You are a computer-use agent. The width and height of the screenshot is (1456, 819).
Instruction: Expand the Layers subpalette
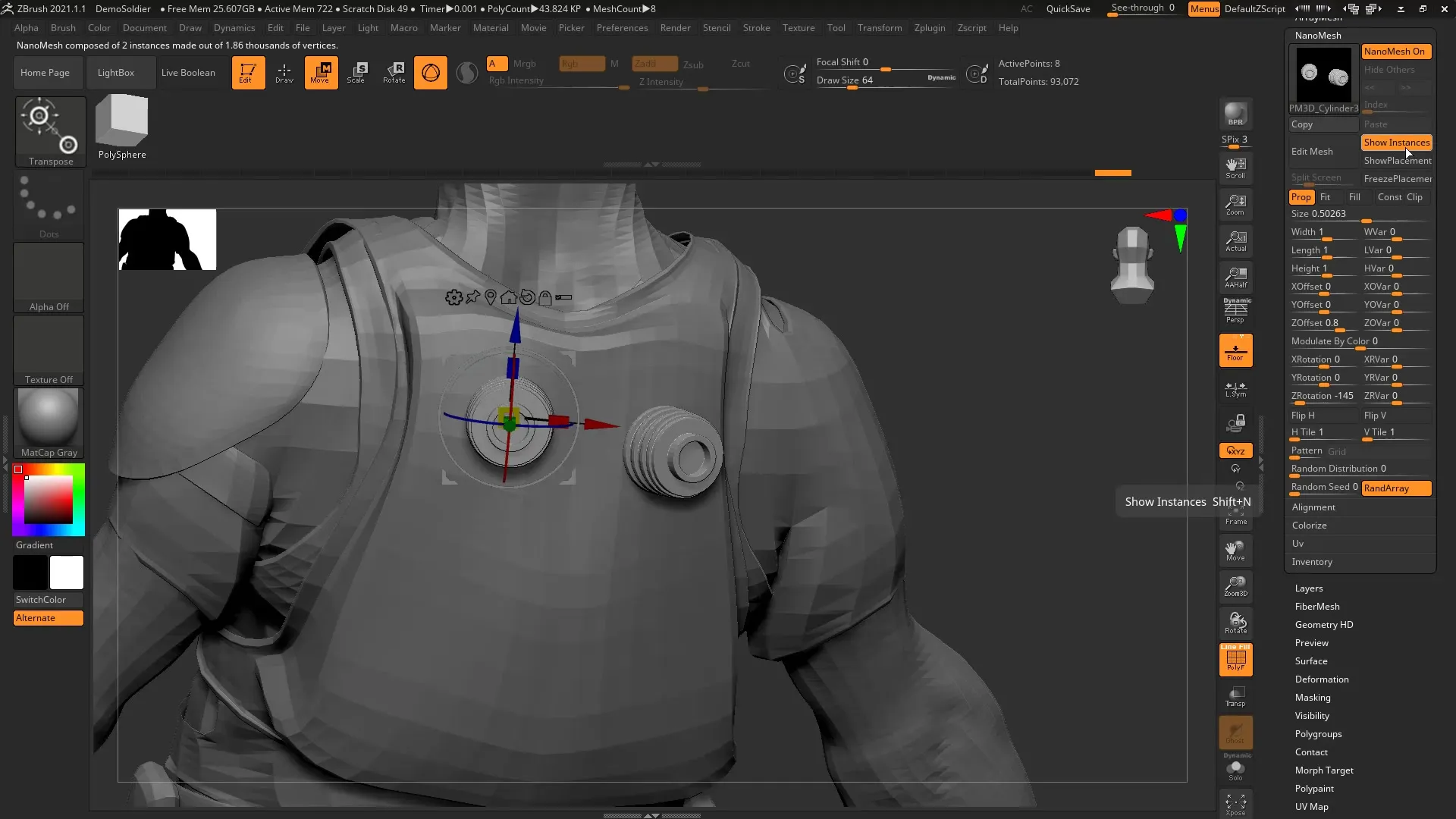(x=1309, y=588)
